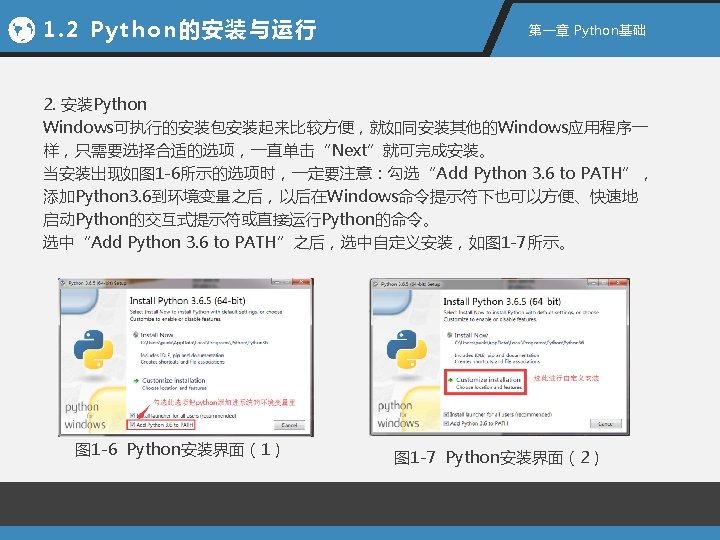
Task: Click Install Now shield icon in figure 1-7
Action: (450, 335)
